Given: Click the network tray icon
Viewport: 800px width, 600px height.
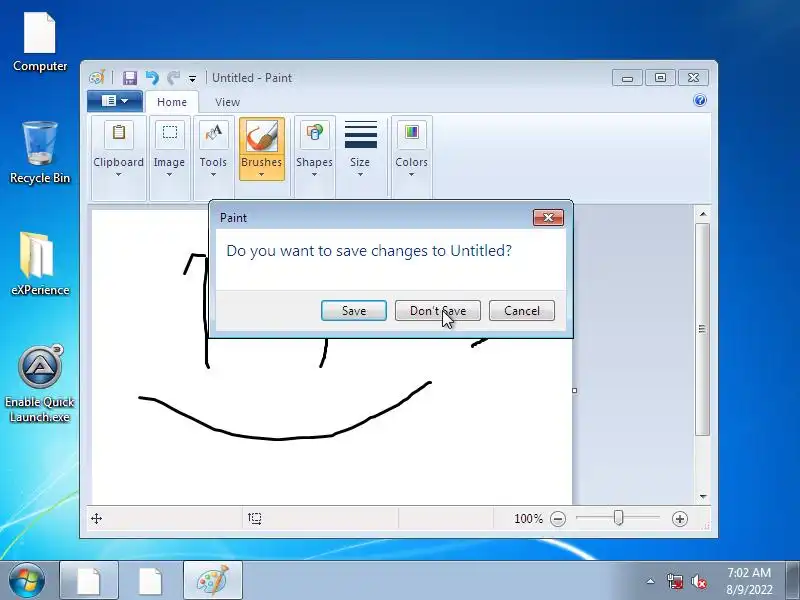Looking at the screenshot, I should 675,581.
